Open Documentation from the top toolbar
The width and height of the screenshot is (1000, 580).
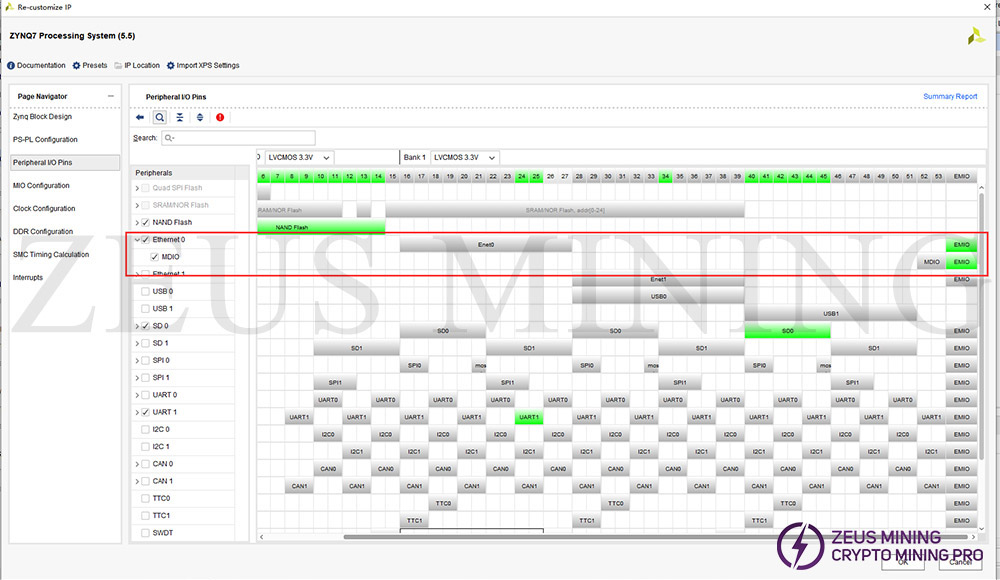[36, 66]
